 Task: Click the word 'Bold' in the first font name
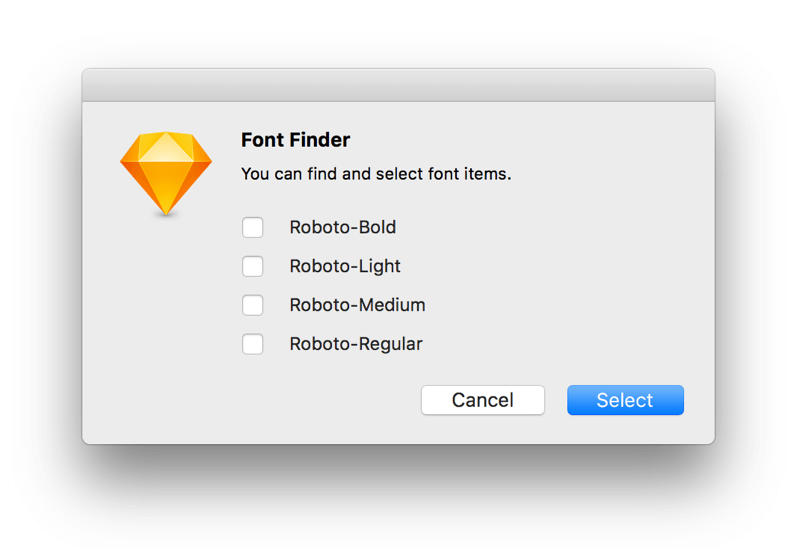[x=378, y=227]
